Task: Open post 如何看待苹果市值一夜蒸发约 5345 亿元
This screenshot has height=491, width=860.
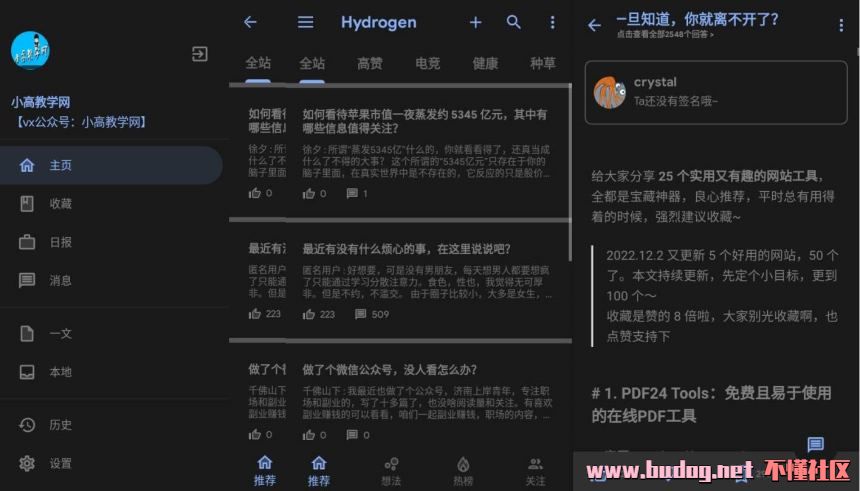Action: point(425,121)
